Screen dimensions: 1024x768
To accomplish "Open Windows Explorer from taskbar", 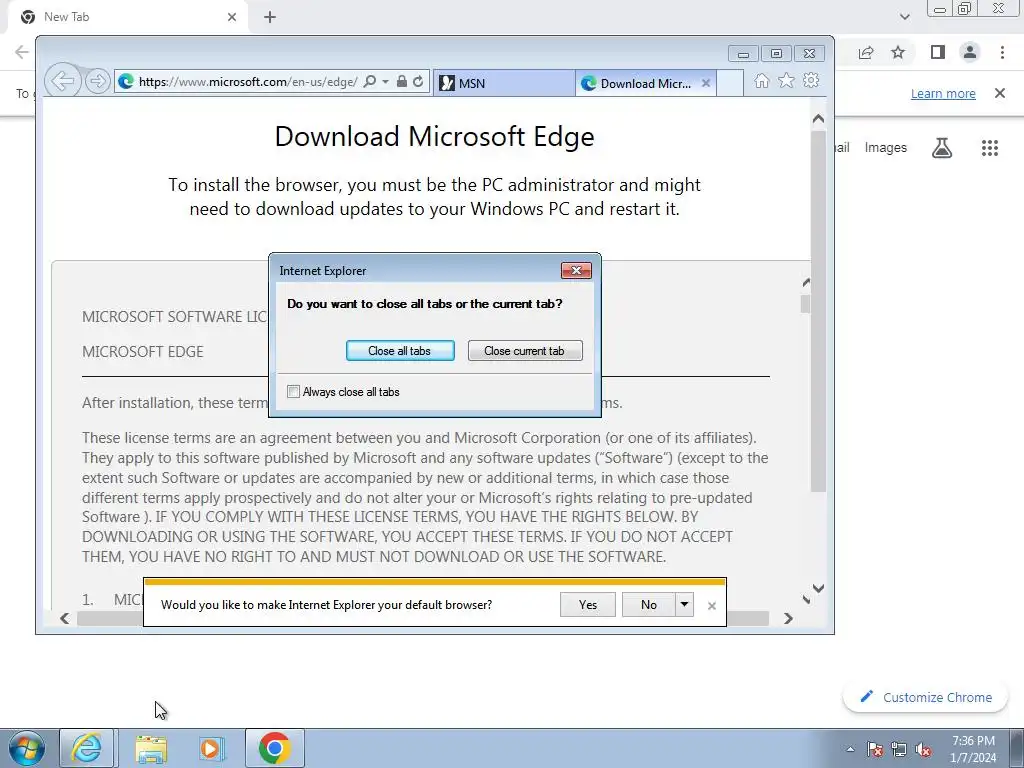I will (151, 749).
